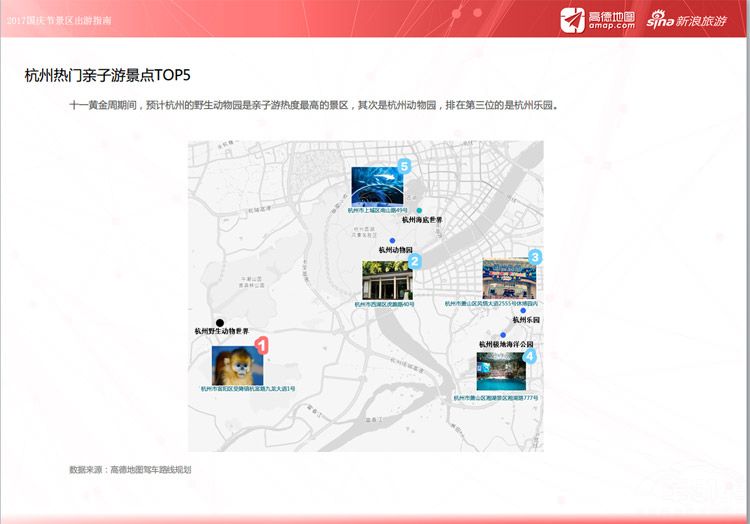The height and width of the screenshot is (524, 750).
Task: Click the teal dot marker for 杭州海底世界
Action: pyautogui.click(x=419, y=211)
